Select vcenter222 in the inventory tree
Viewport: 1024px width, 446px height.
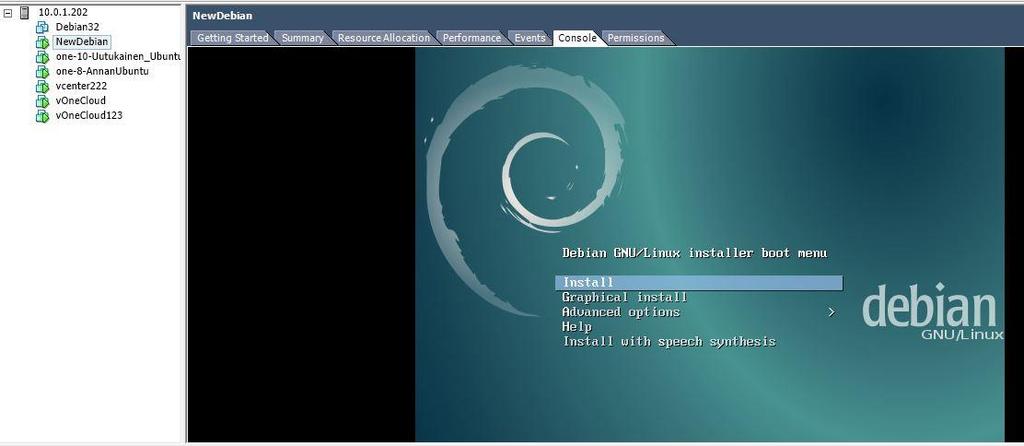tap(81, 86)
